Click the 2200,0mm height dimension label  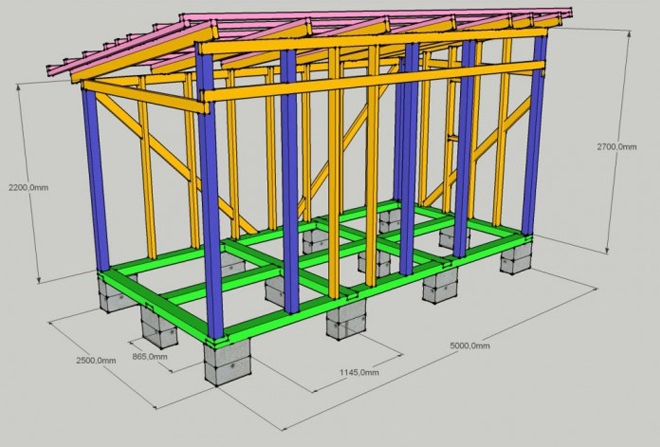coord(29,188)
